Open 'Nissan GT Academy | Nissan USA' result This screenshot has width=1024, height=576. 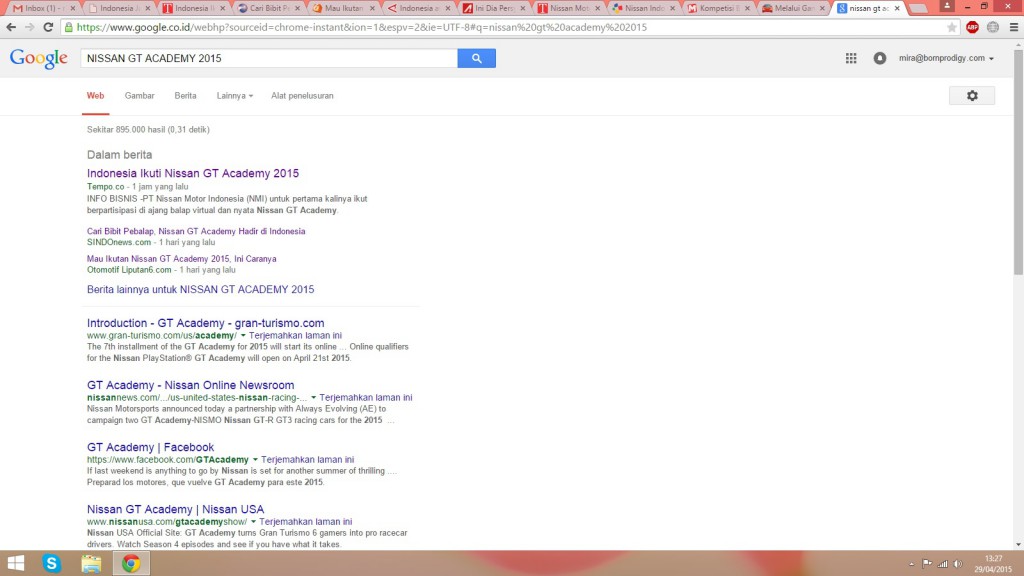(x=176, y=509)
